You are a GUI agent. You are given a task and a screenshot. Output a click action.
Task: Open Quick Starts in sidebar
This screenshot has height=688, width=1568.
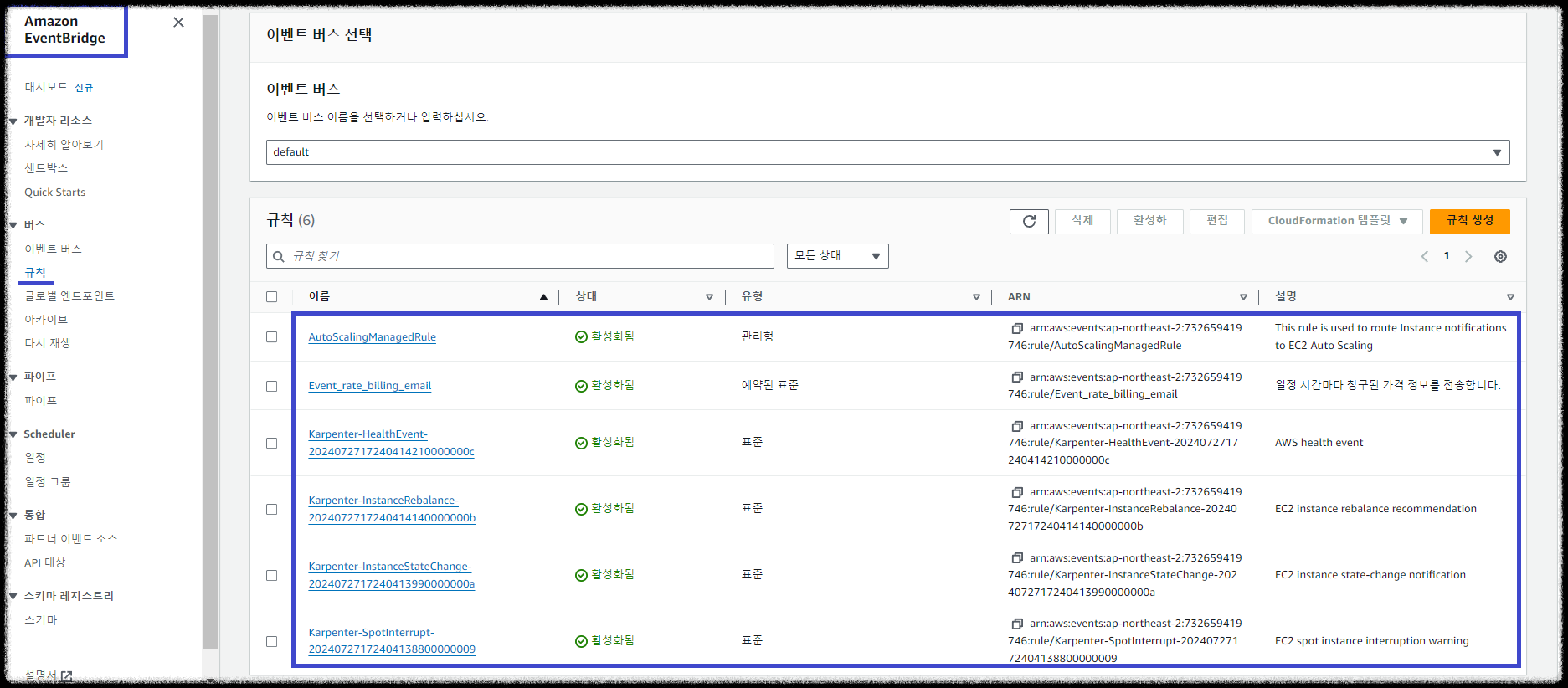[x=54, y=193]
